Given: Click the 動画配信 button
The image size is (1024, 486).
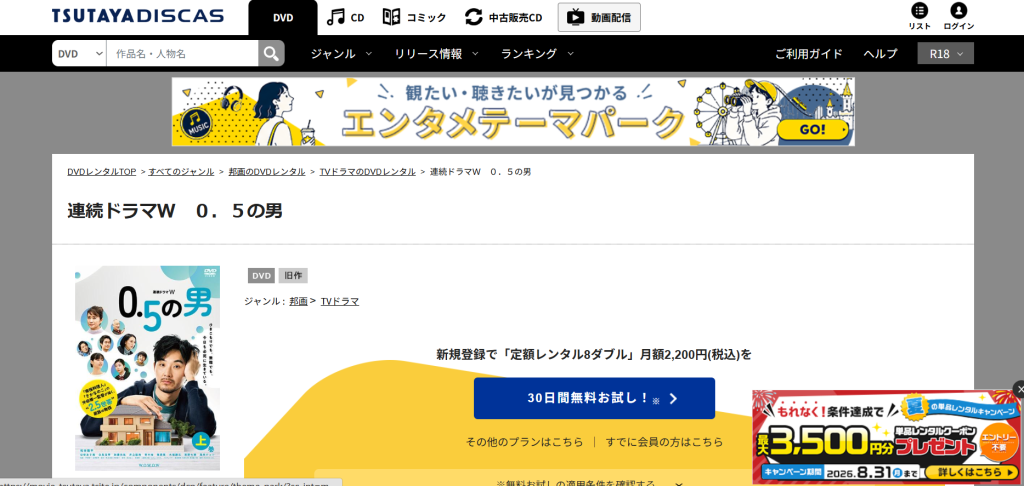Looking at the screenshot, I should tap(599, 18).
